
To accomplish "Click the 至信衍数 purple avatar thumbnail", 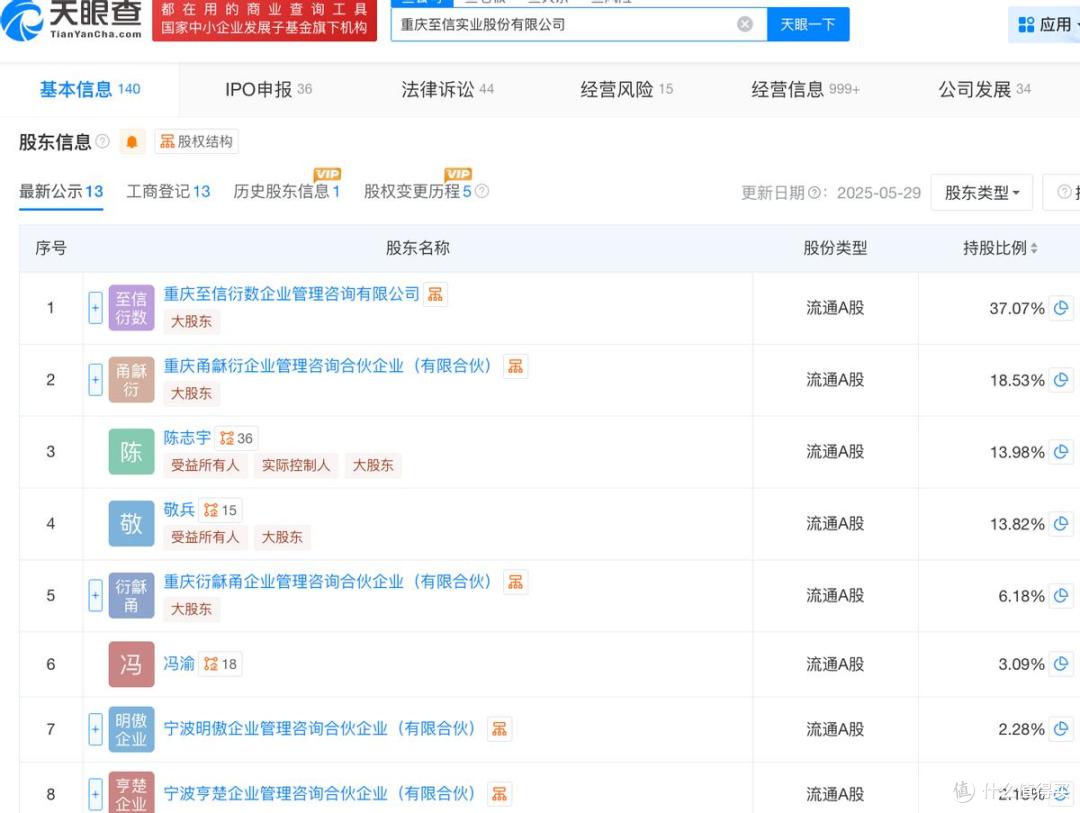I will 132,308.
